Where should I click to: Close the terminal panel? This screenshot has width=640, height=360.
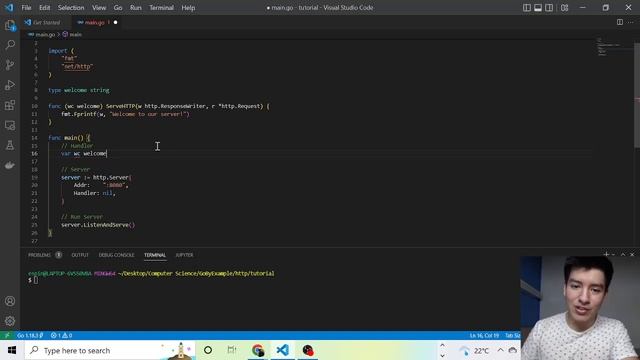[x=632, y=254]
